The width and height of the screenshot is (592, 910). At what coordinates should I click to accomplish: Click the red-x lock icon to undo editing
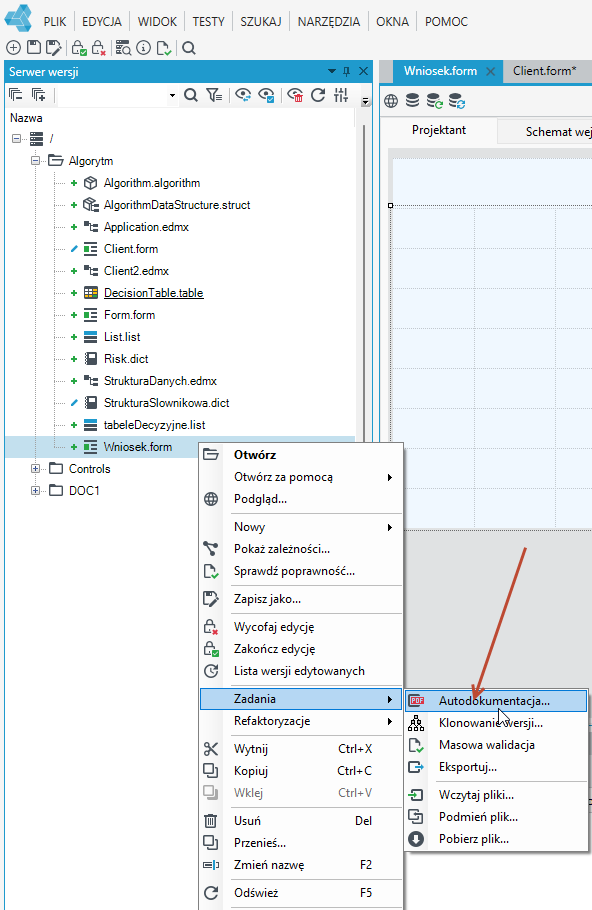point(99,48)
